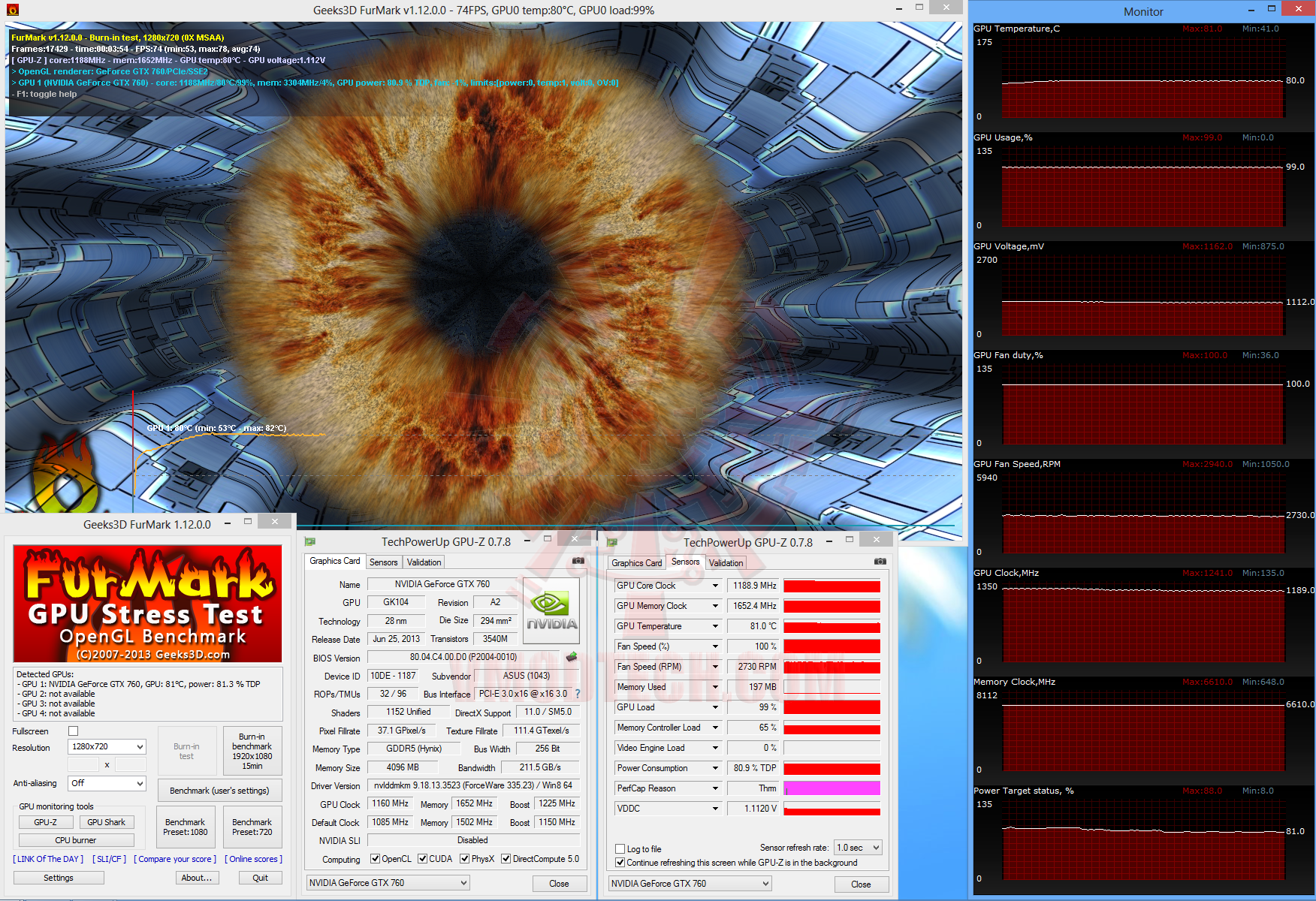Click the GPU-Z icon in left window title

(x=310, y=541)
